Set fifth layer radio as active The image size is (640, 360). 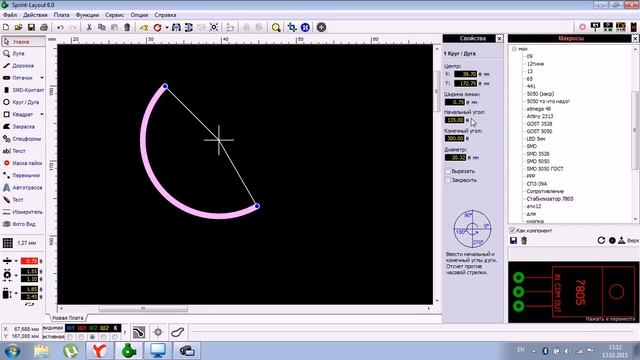[115, 337]
